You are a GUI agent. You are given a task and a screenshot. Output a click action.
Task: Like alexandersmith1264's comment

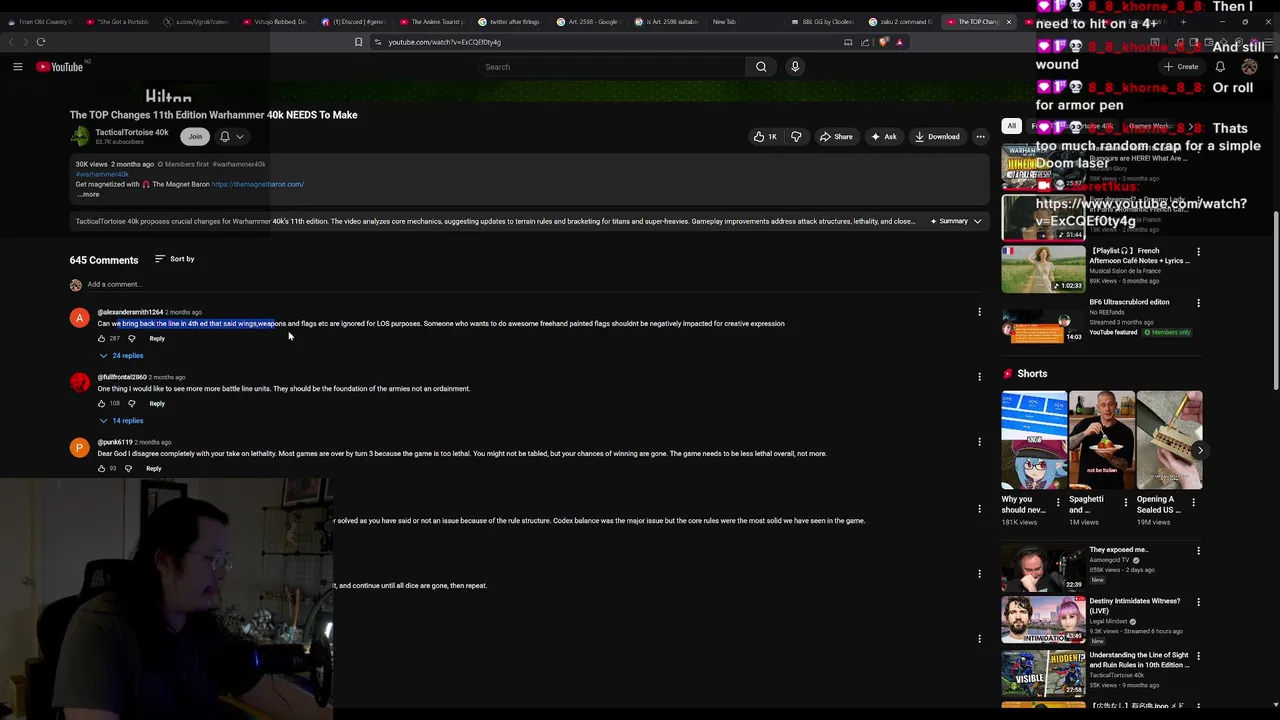tap(101, 339)
